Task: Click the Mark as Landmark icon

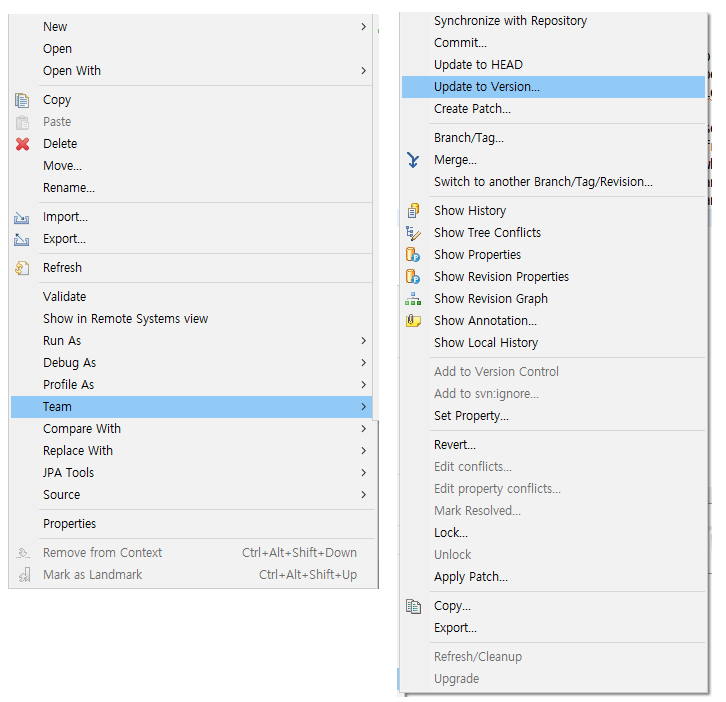Action: [x=25, y=575]
